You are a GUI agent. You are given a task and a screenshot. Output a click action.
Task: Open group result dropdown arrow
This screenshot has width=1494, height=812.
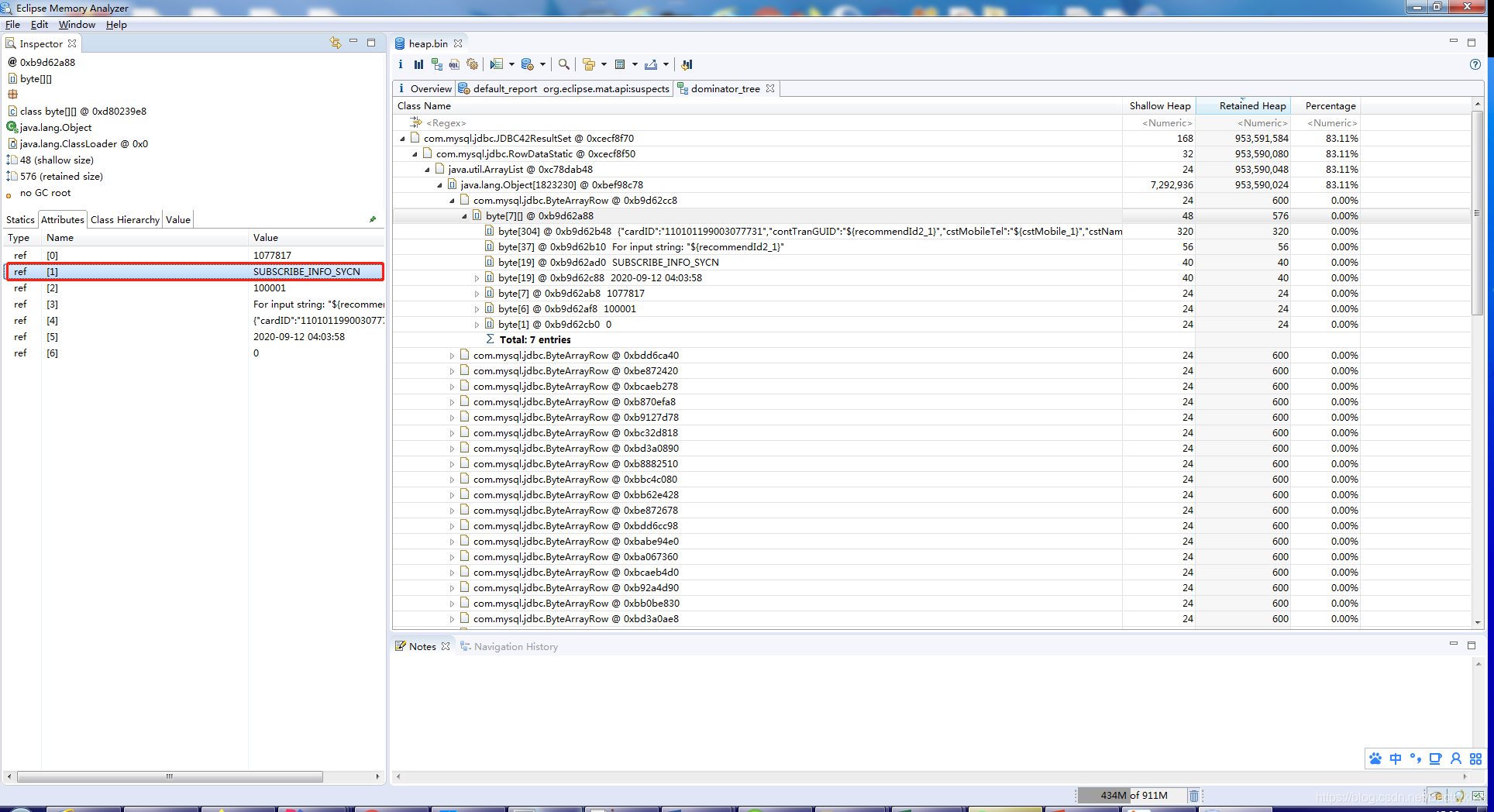point(604,64)
